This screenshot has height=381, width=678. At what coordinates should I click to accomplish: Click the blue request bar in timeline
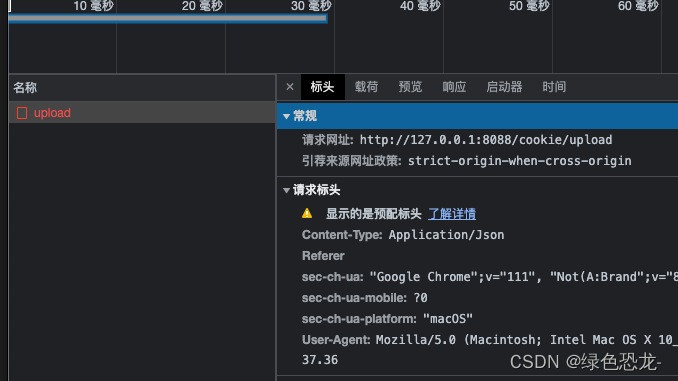[168, 18]
